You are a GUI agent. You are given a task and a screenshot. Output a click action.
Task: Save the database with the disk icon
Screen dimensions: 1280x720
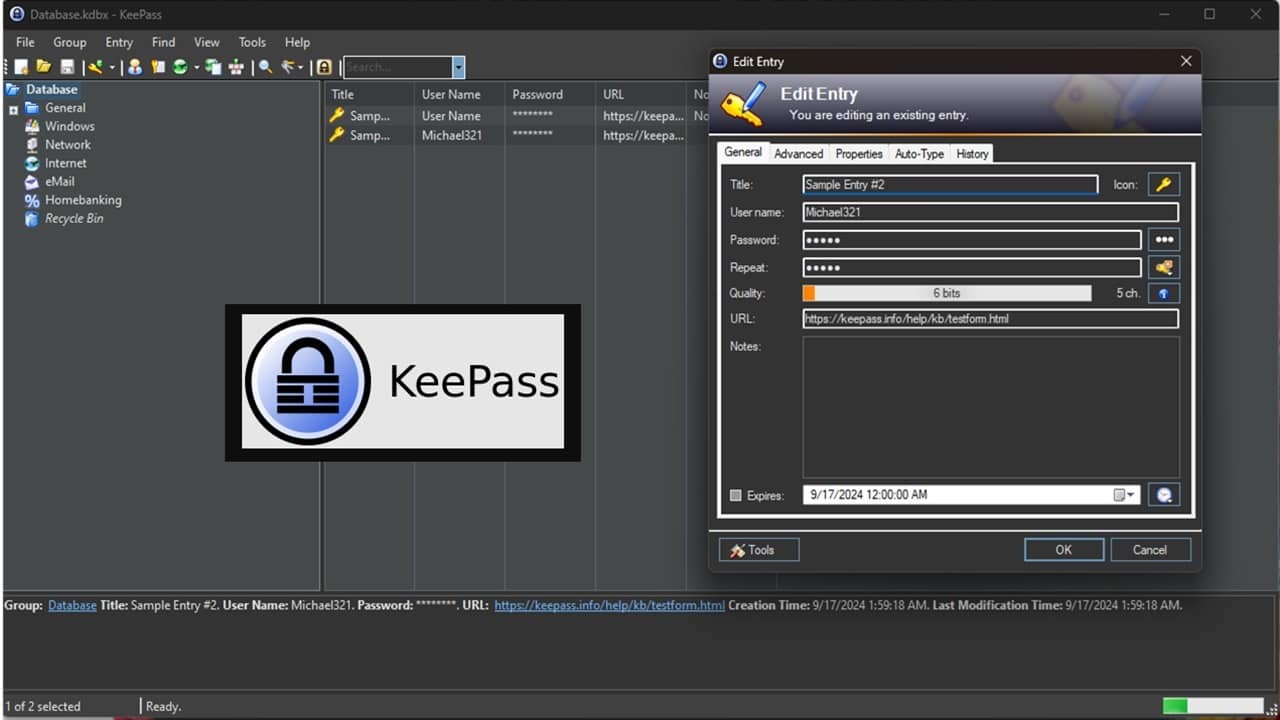pos(67,67)
